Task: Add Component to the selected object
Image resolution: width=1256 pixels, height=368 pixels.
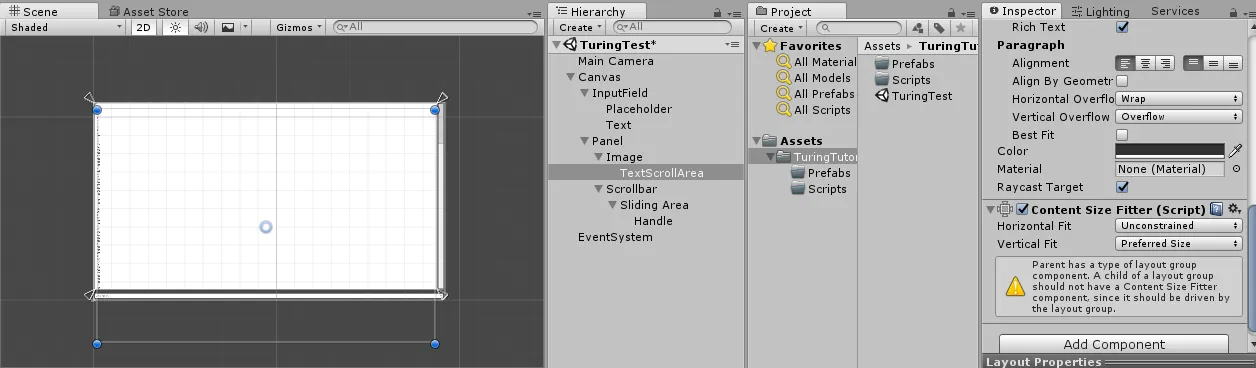Action: click(1114, 344)
